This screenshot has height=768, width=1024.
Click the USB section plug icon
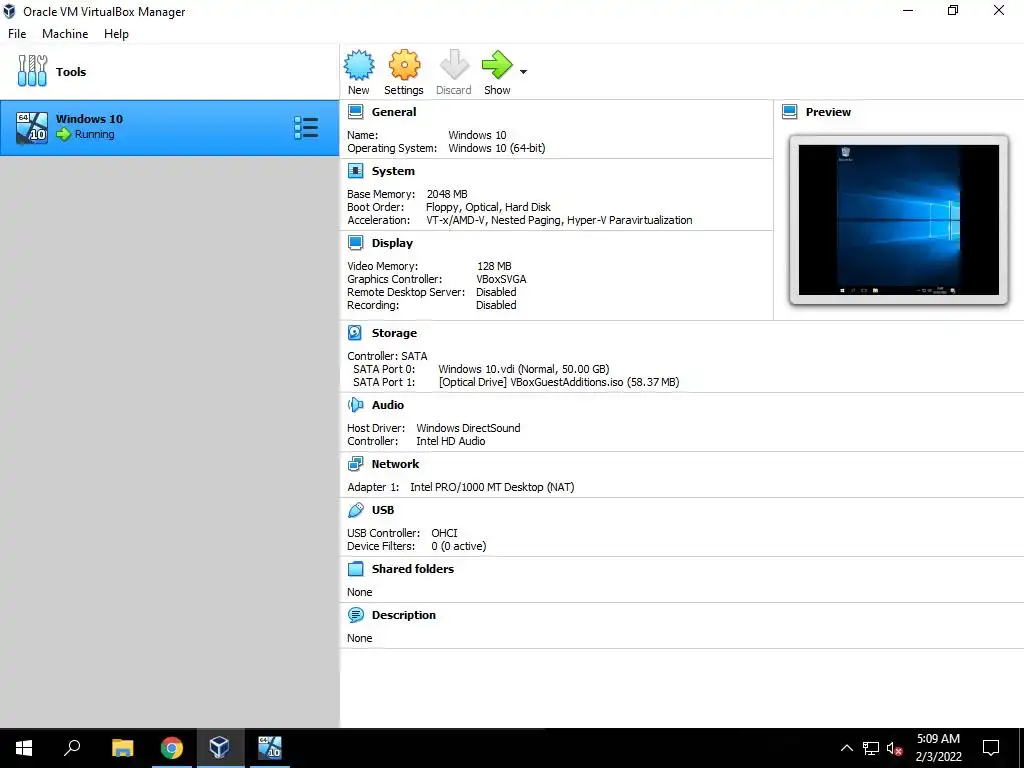pos(355,510)
